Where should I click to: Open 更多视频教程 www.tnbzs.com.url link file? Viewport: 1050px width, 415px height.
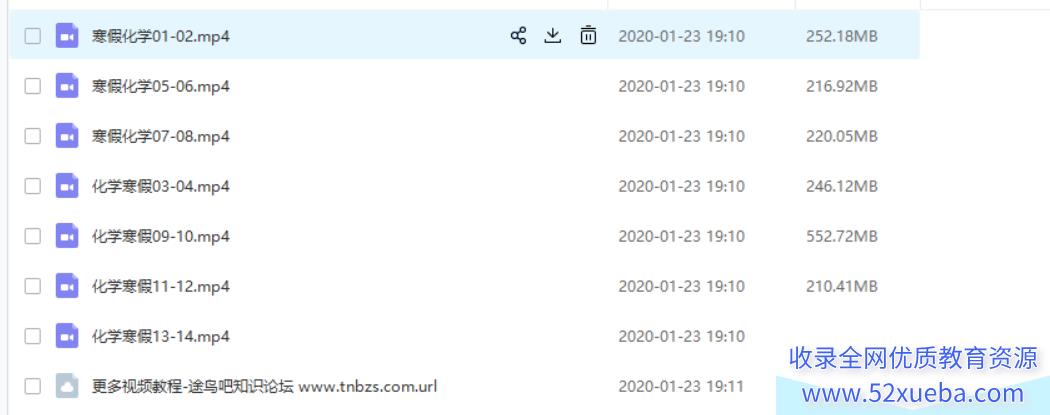point(265,386)
